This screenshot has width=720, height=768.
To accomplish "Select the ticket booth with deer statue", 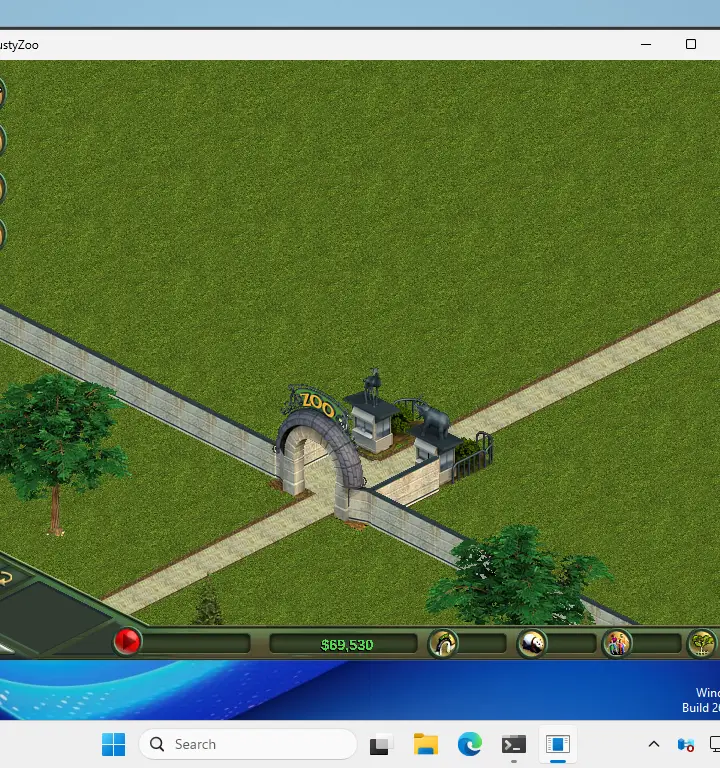I will tap(372, 414).
